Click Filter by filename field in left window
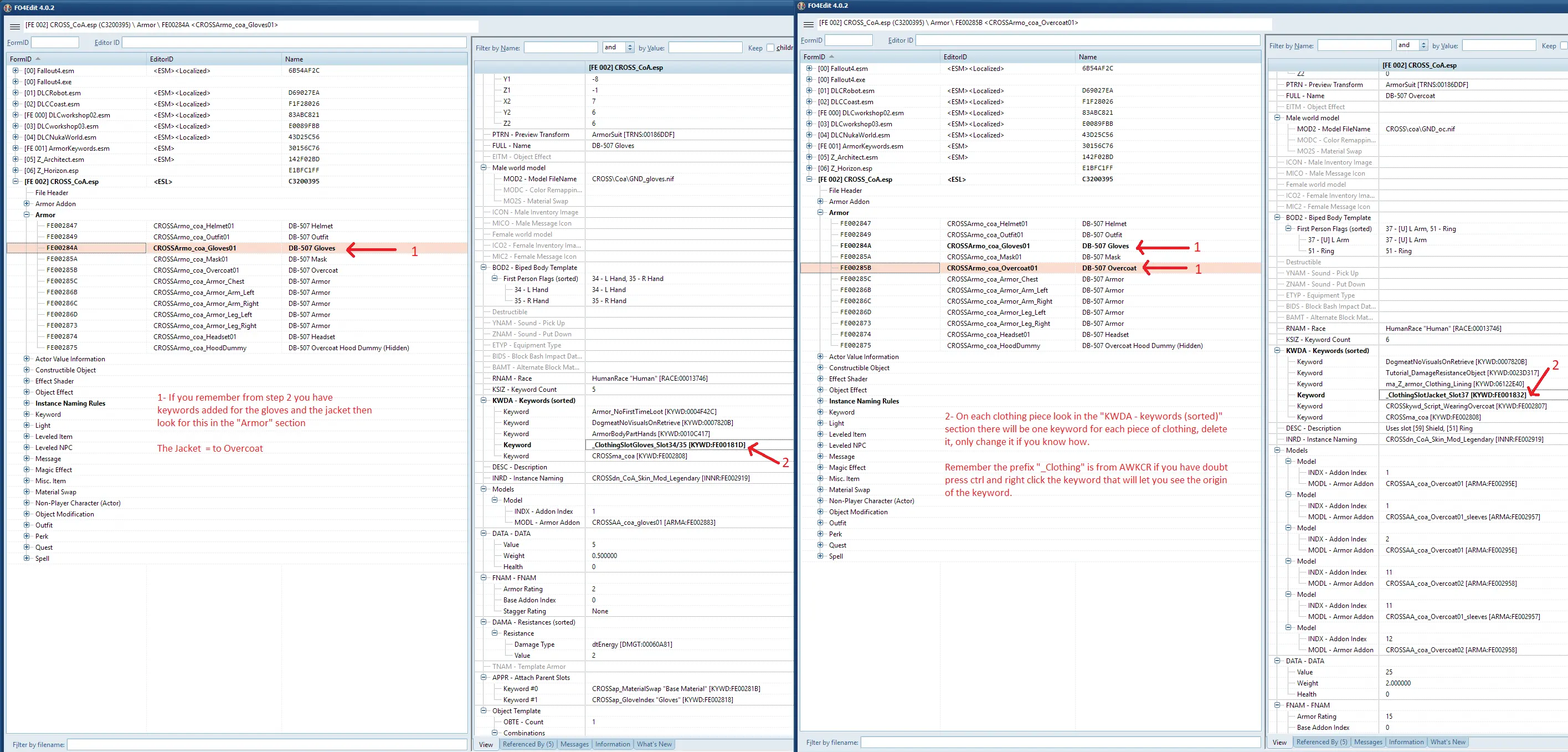 [x=266, y=744]
